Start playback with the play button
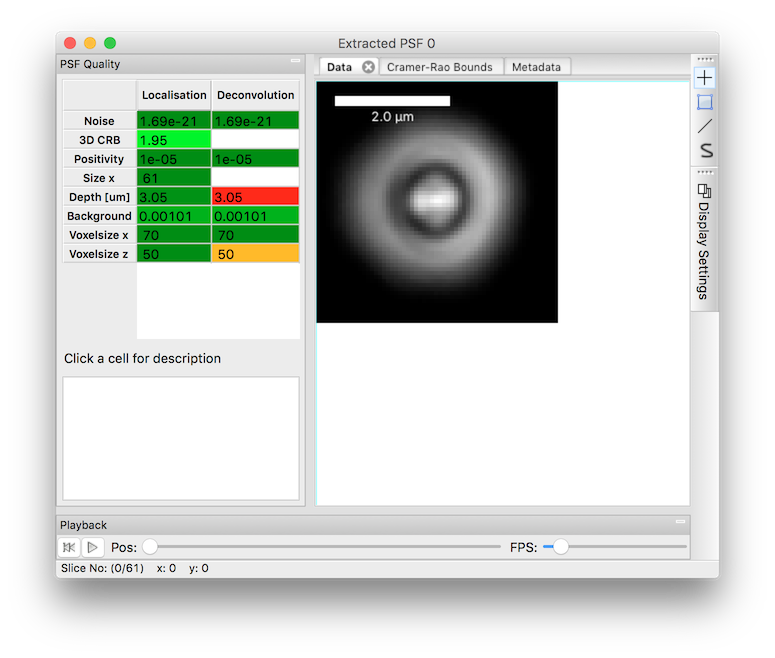775x658 pixels. [x=92, y=547]
